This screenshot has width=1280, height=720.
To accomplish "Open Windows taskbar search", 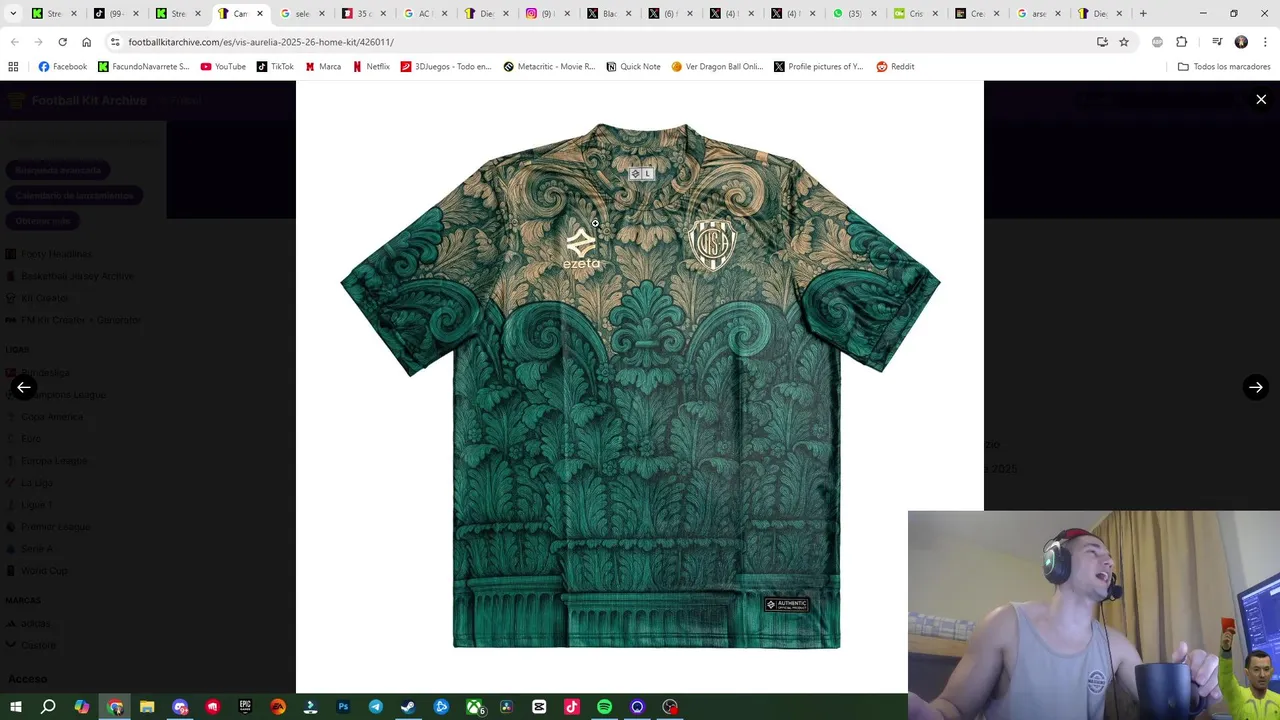I will [x=48, y=707].
